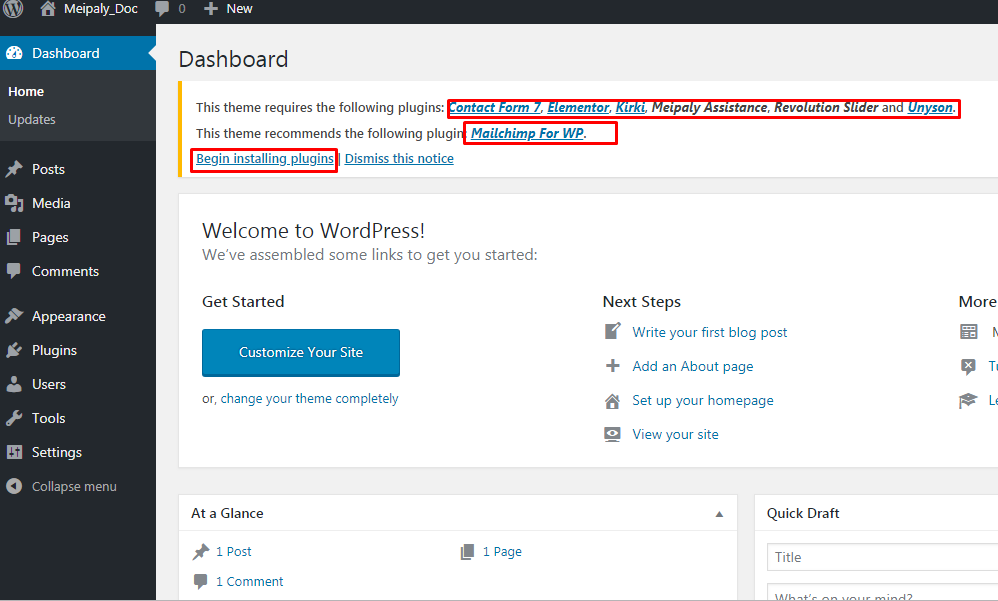Go to Updates submenu item

point(32,120)
